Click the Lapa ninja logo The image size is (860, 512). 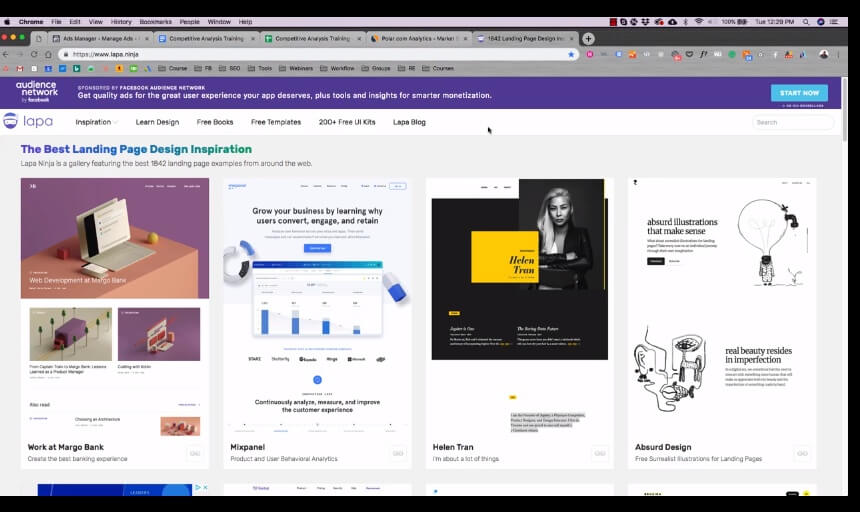(28, 121)
